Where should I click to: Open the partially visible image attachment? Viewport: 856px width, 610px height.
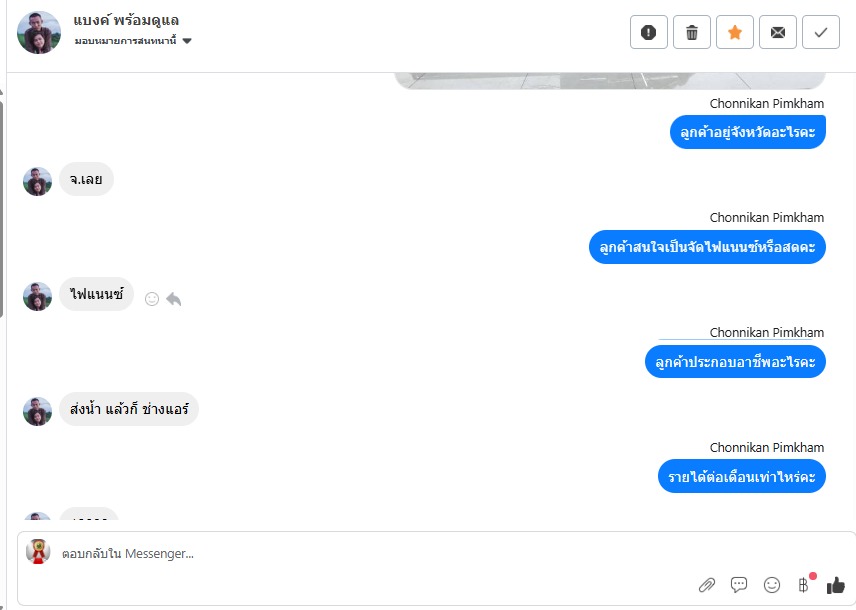point(609,81)
